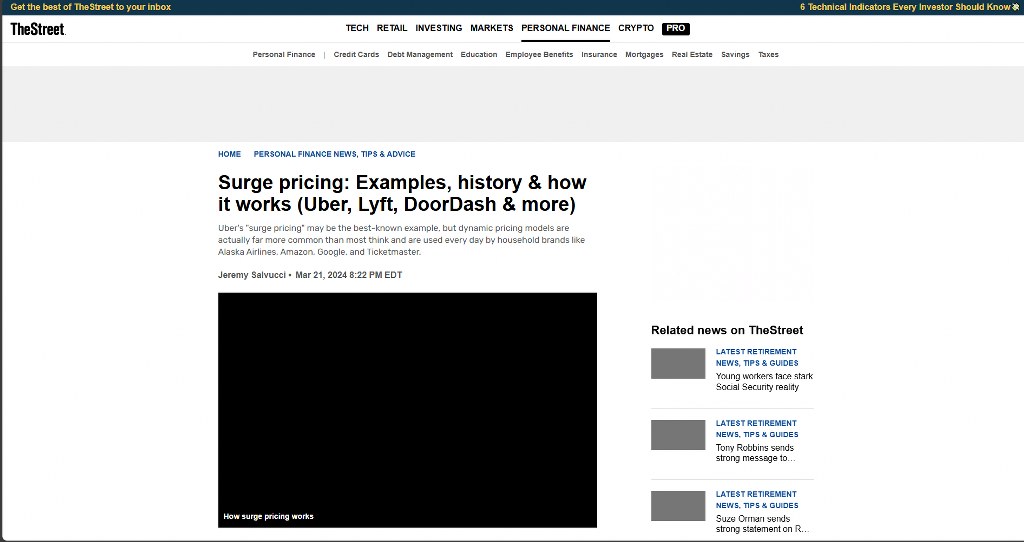
Task: Open the INVESTING menu item
Action: tap(439, 28)
